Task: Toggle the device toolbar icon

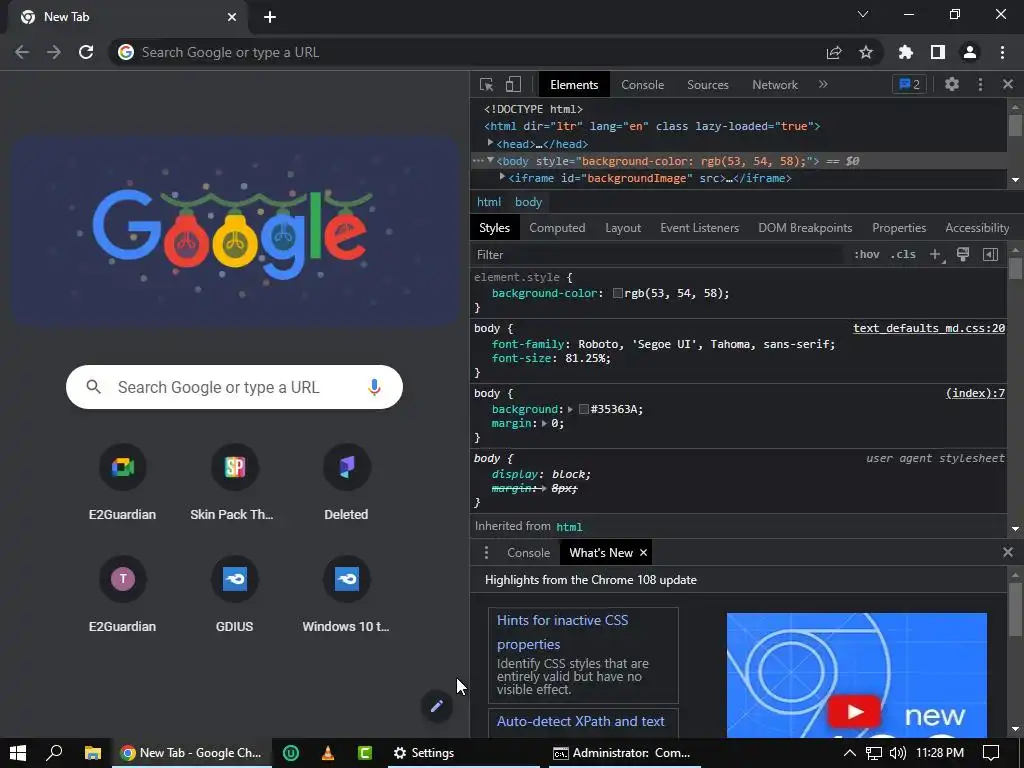Action: (513, 84)
